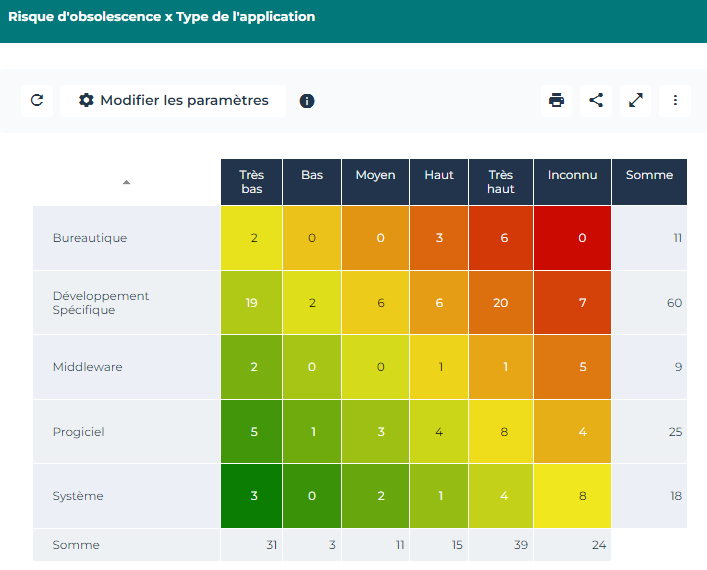Click the Middleware row label
This screenshot has width=707, height=570.
pos(87,367)
